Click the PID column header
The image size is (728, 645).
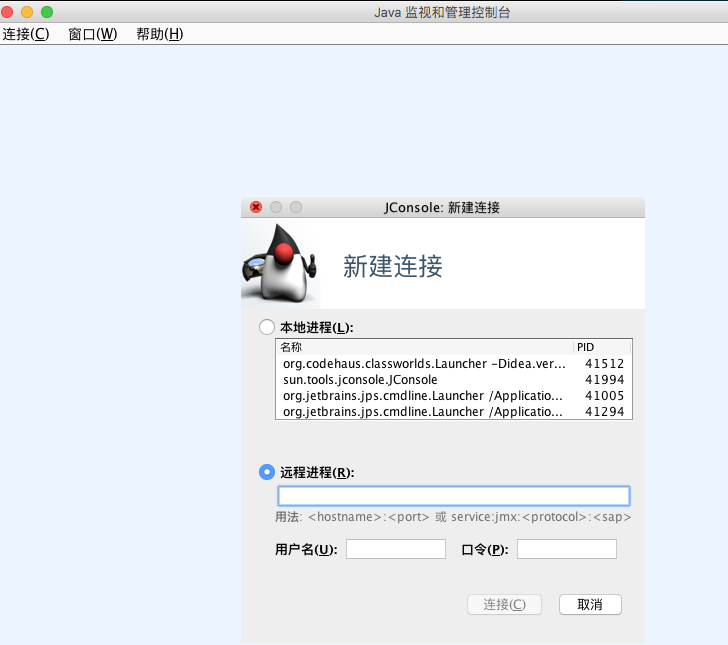(x=602, y=347)
